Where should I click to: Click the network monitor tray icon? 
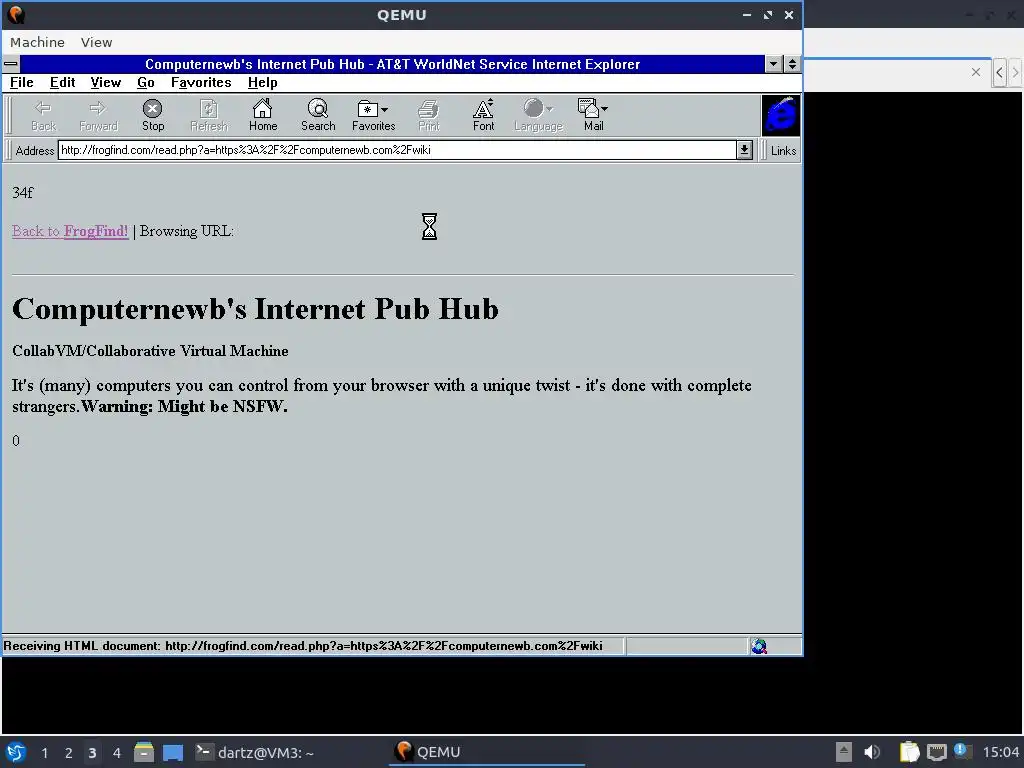tap(936, 752)
